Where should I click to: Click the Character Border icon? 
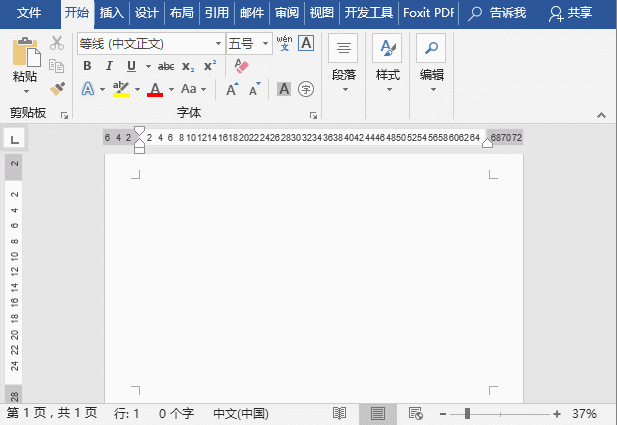click(x=306, y=43)
